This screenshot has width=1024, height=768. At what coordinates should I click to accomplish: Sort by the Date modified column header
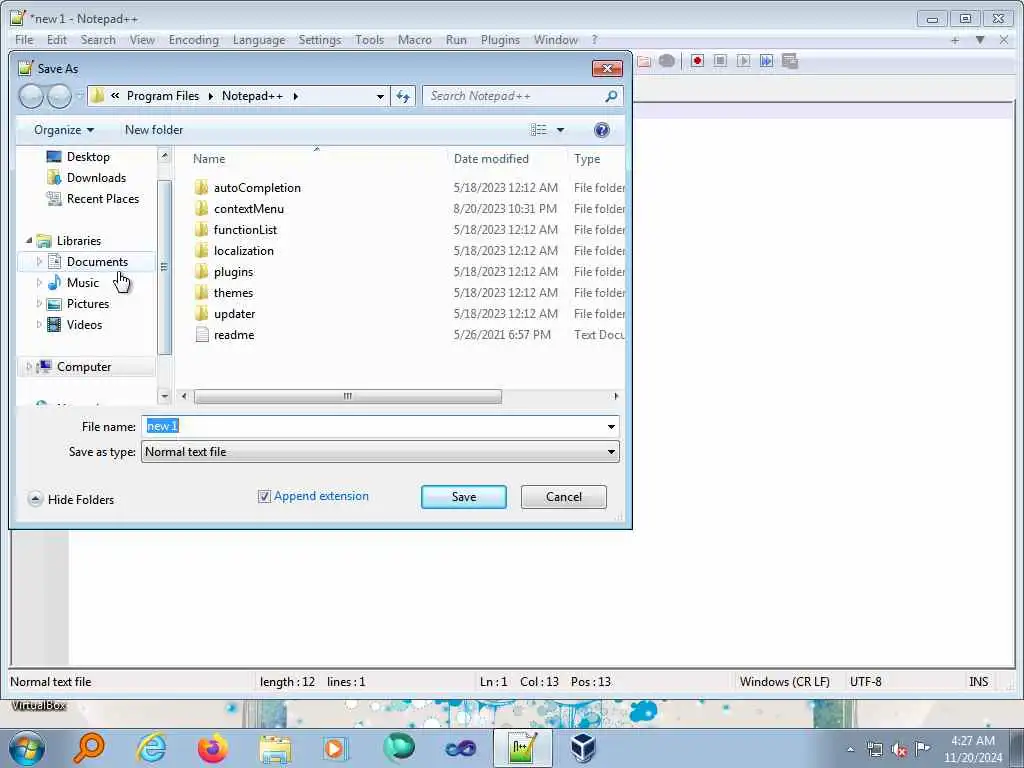[x=491, y=159]
